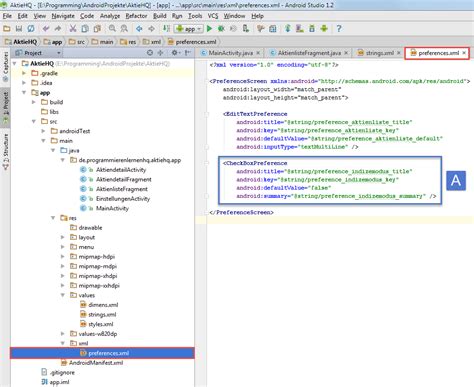Expand the menu folder node
Screen dimensions: 474x387
[x=63, y=247]
